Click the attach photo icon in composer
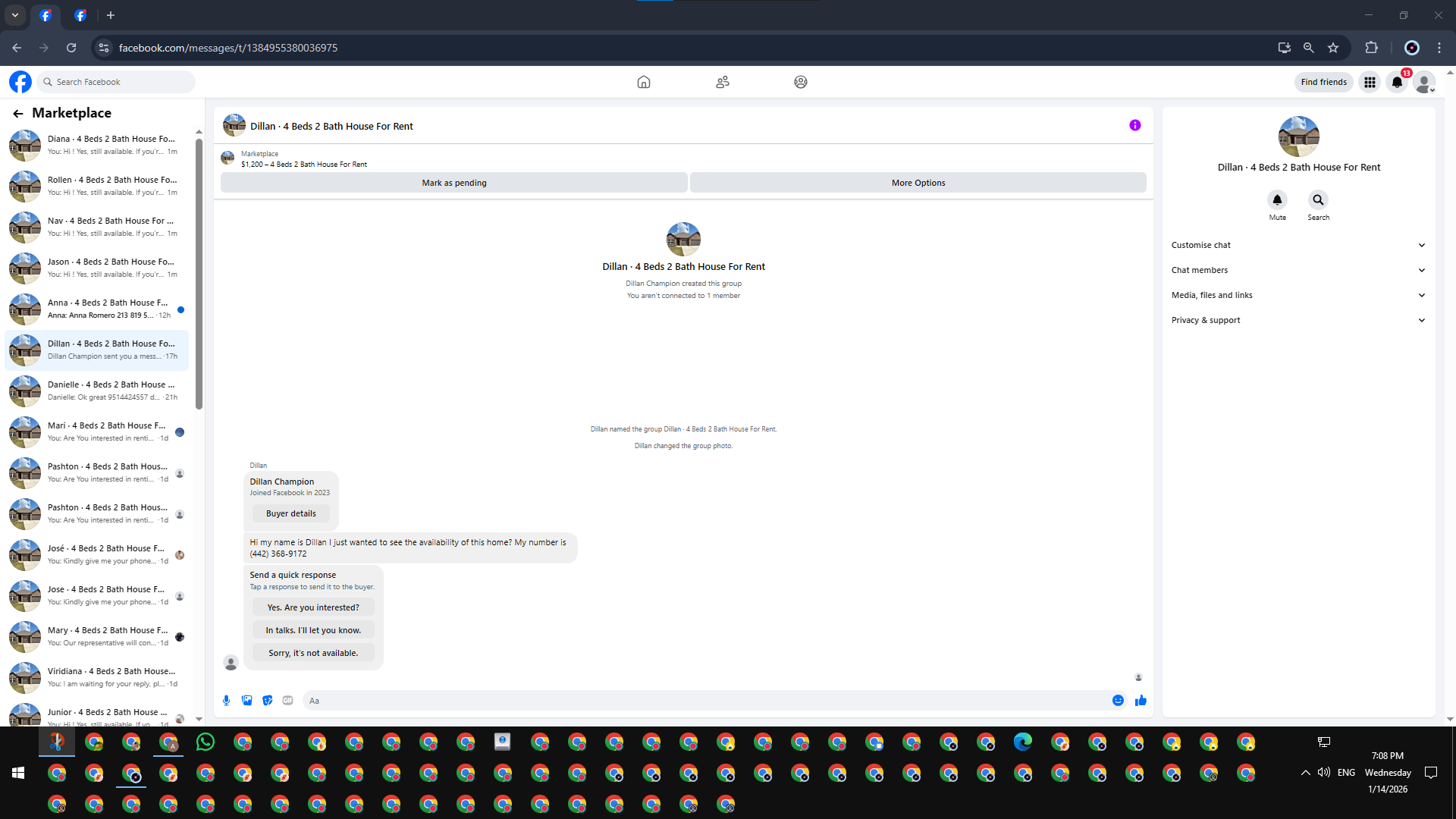Screen dimensions: 1456x819 [x=246, y=701]
